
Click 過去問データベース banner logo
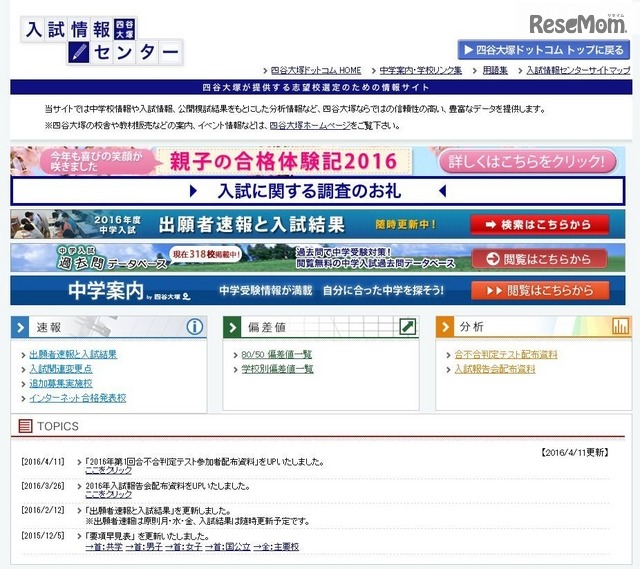pyautogui.click(x=111, y=258)
